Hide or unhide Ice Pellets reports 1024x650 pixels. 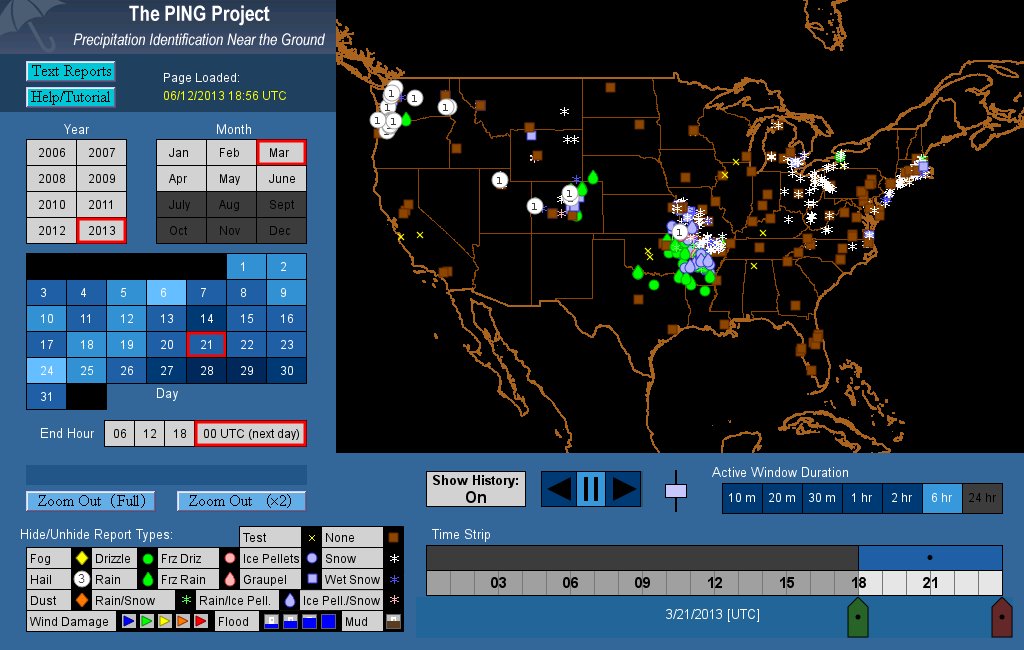tap(270, 559)
